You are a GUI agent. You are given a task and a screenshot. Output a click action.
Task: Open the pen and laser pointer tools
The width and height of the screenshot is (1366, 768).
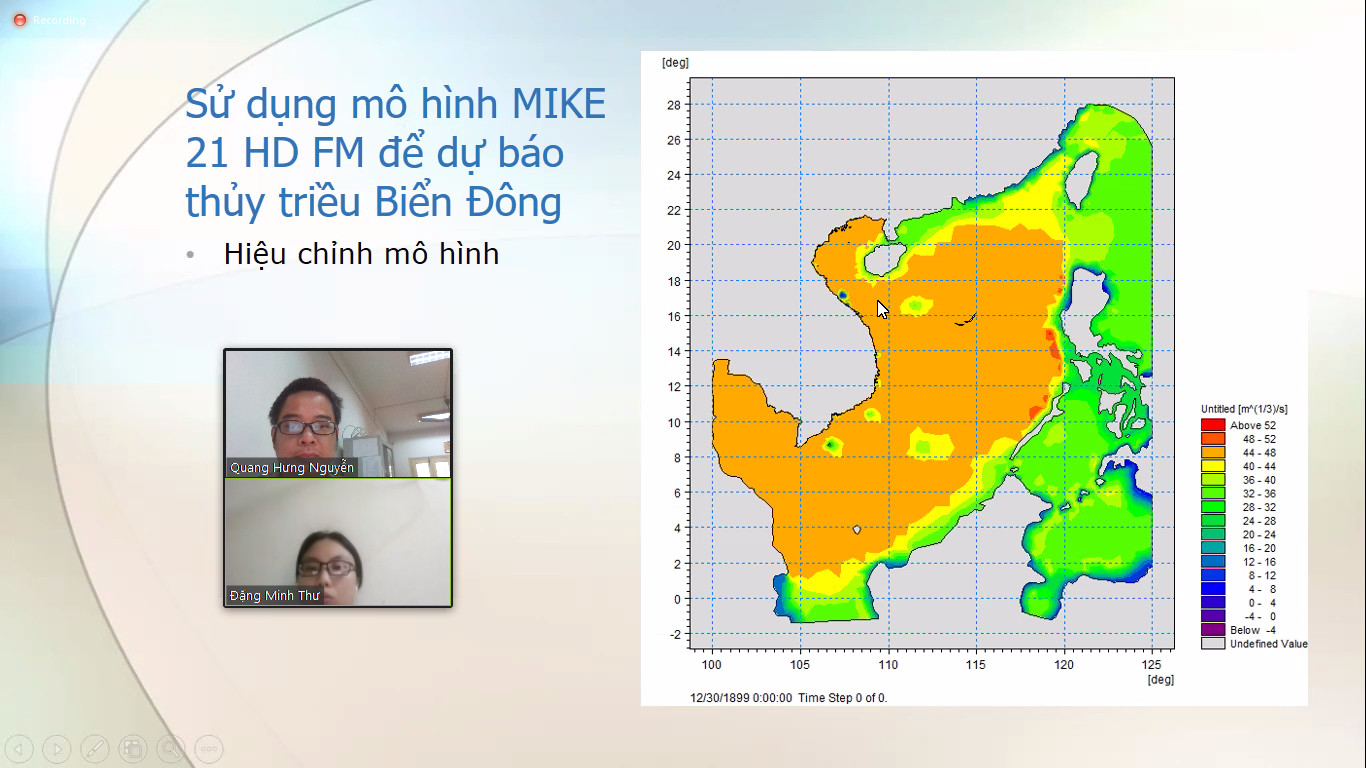point(95,748)
